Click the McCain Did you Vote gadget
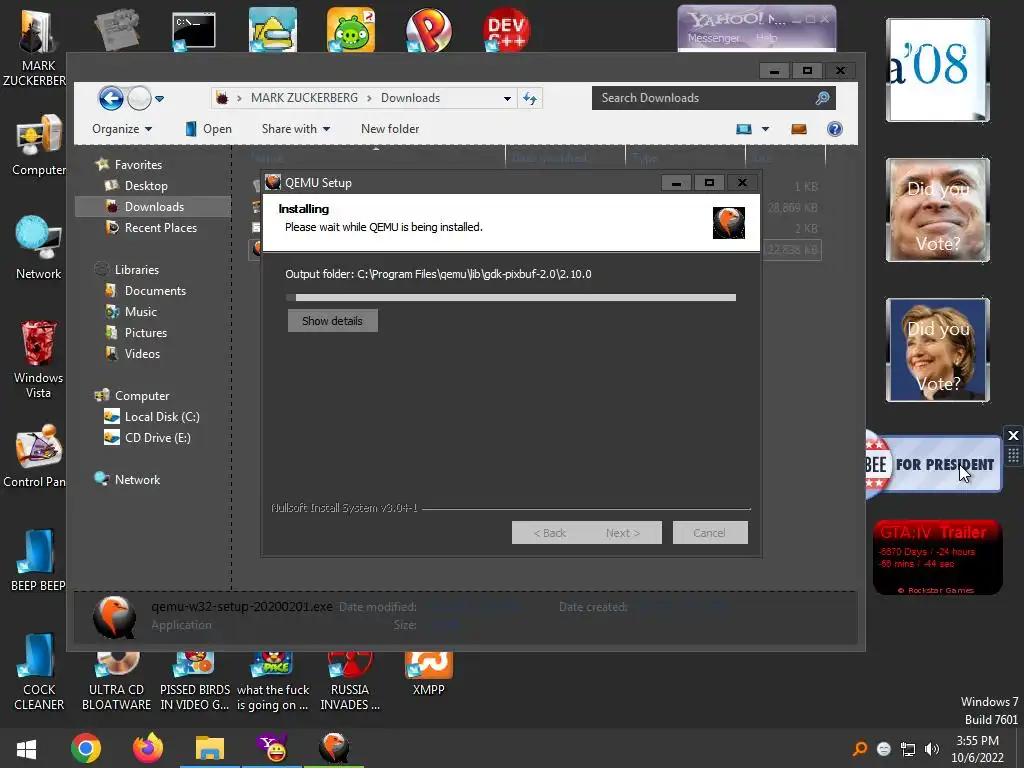This screenshot has width=1024, height=768. click(x=937, y=210)
